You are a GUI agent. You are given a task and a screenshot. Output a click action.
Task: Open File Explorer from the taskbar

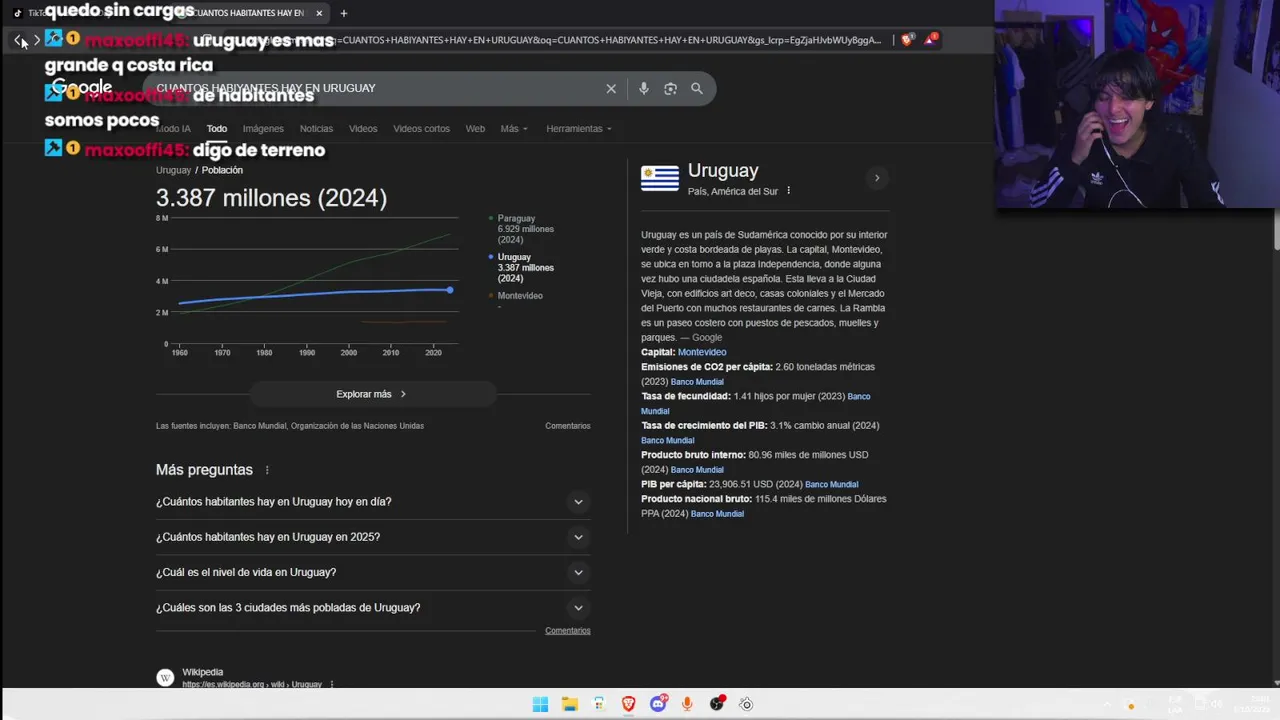point(569,704)
